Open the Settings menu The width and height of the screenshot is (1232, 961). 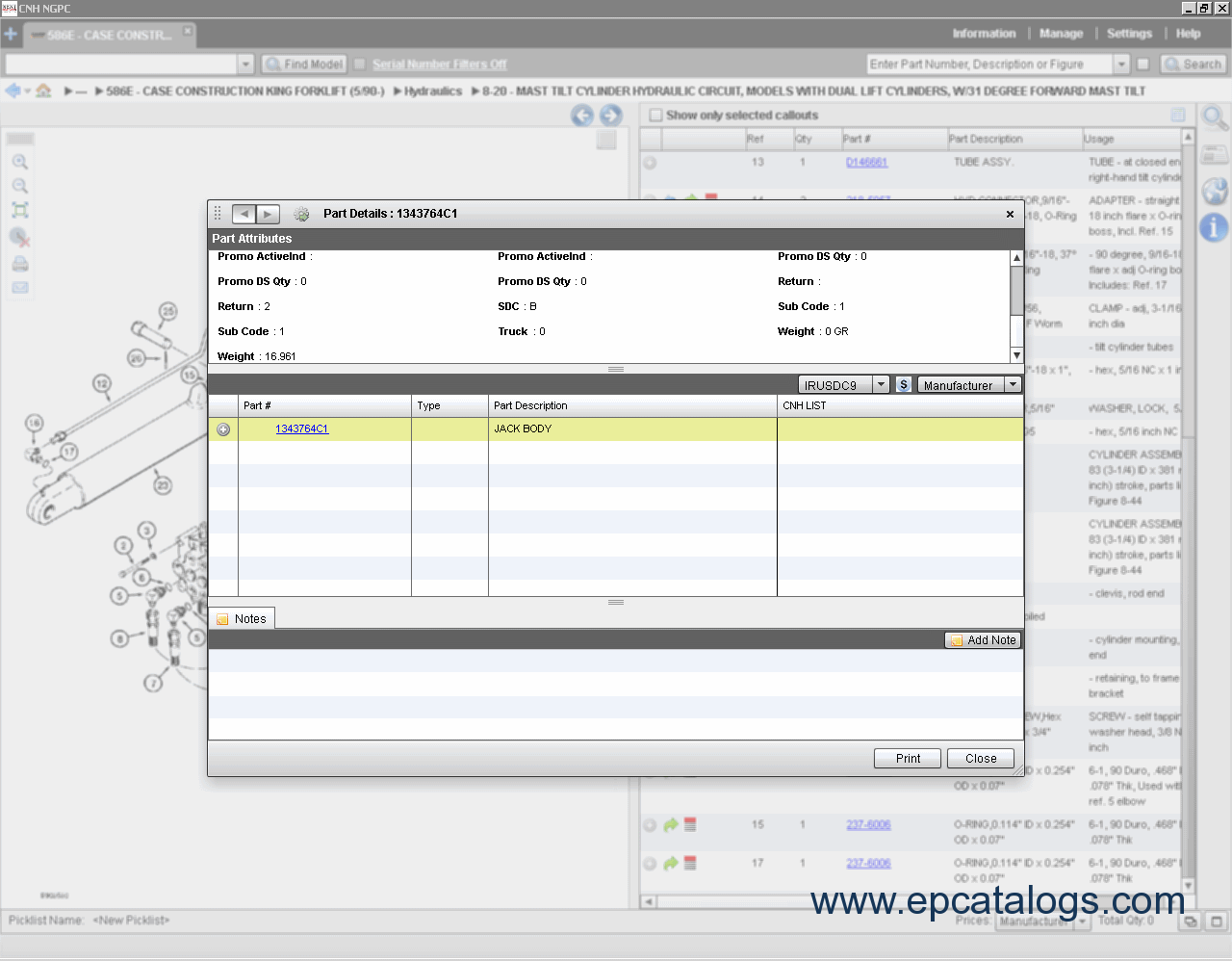1129,33
